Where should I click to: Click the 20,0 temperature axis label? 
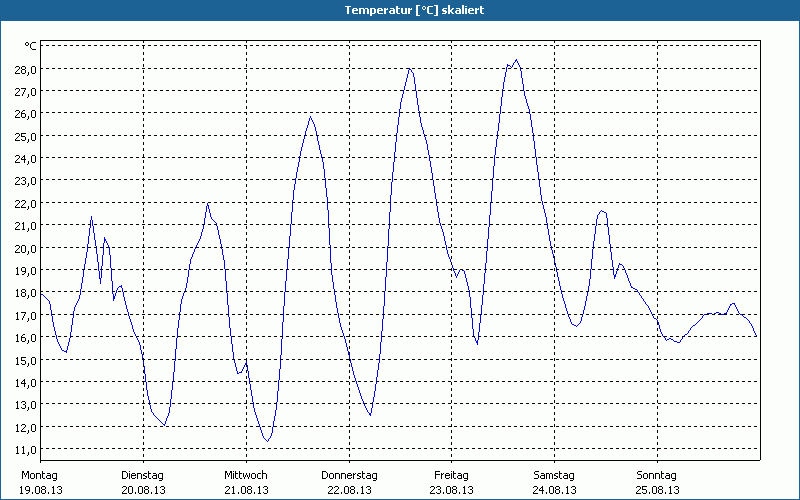click(25, 248)
